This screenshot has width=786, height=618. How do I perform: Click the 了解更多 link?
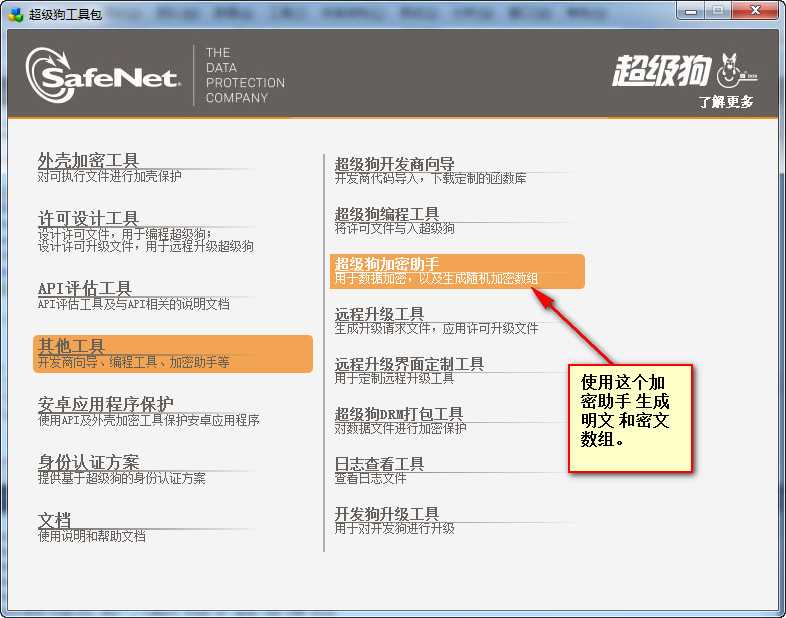[726, 102]
